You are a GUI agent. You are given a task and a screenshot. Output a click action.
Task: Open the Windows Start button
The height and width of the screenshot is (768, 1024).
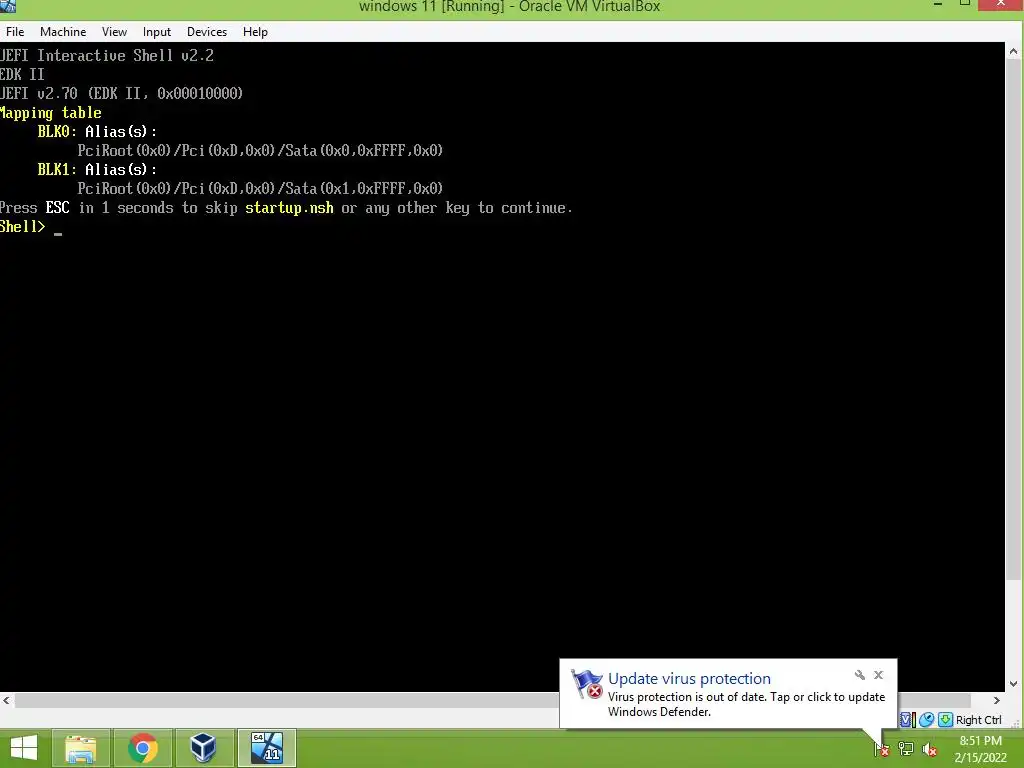click(x=24, y=748)
